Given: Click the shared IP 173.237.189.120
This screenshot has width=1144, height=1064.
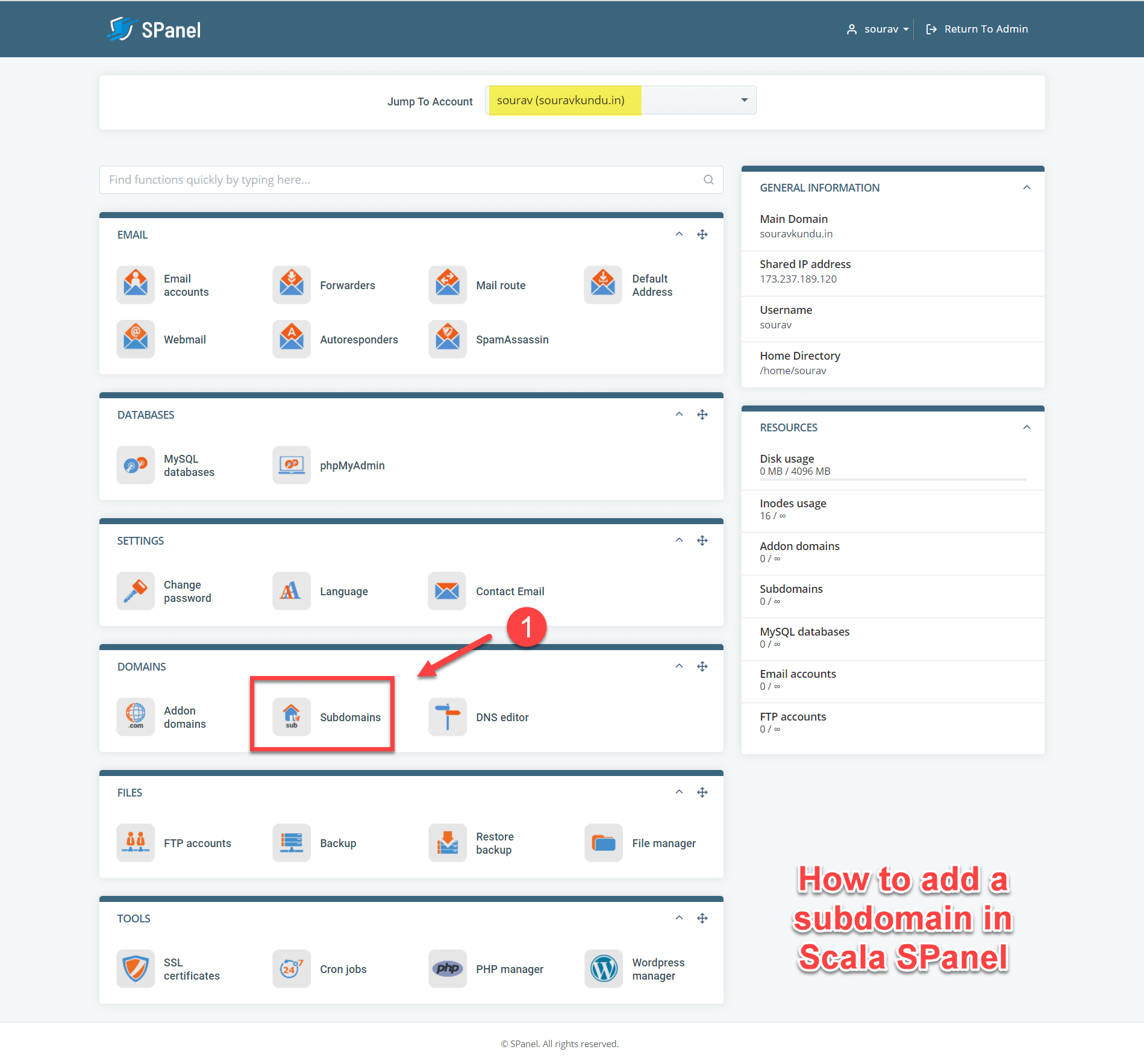Looking at the screenshot, I should [x=798, y=279].
